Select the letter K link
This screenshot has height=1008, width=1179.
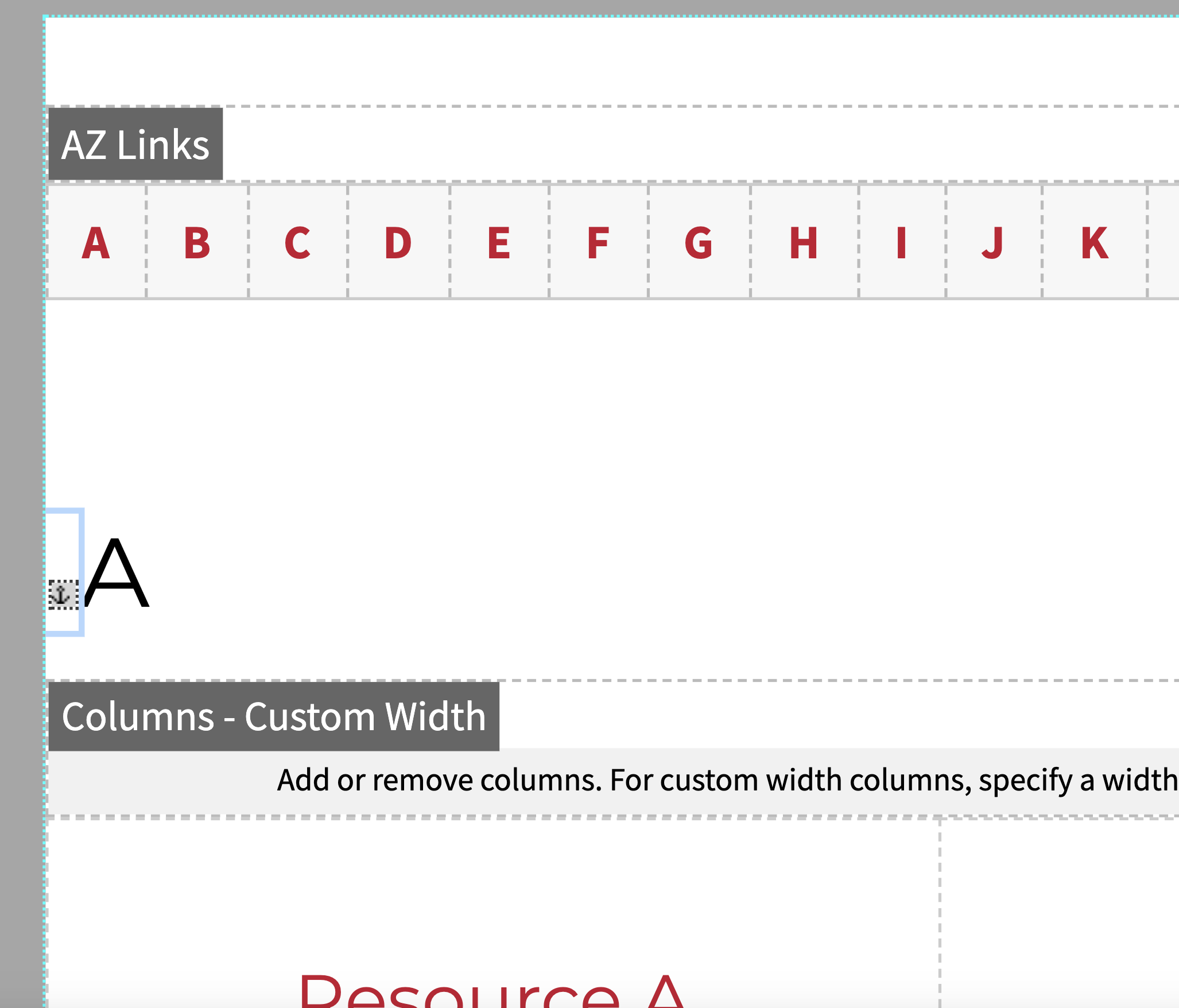[1095, 243]
